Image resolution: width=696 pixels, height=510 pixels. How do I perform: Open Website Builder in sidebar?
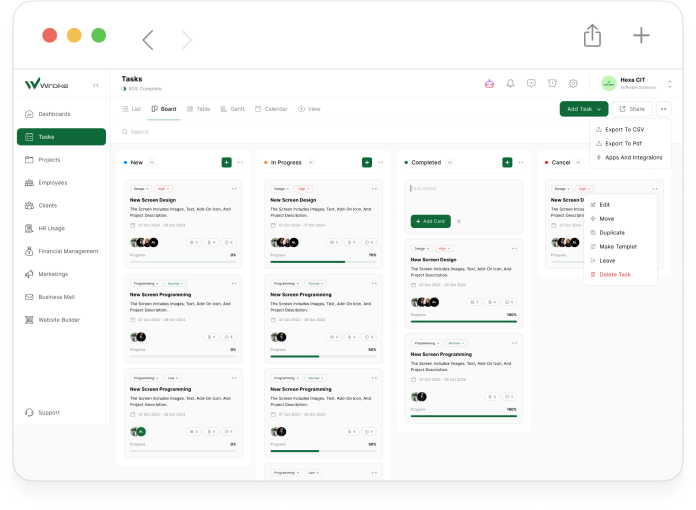coord(61,320)
